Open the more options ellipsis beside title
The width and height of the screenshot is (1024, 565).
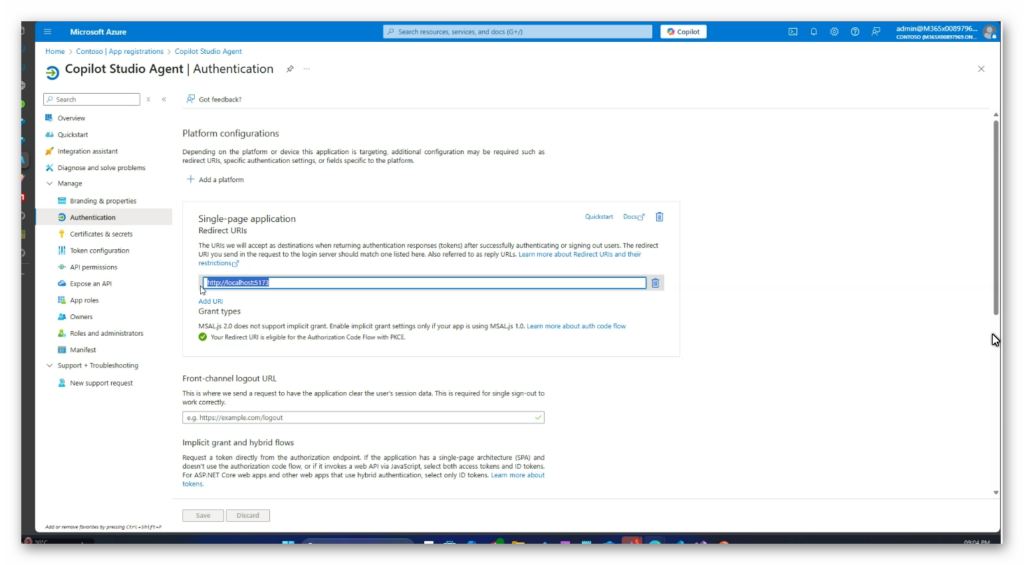pyautogui.click(x=306, y=69)
